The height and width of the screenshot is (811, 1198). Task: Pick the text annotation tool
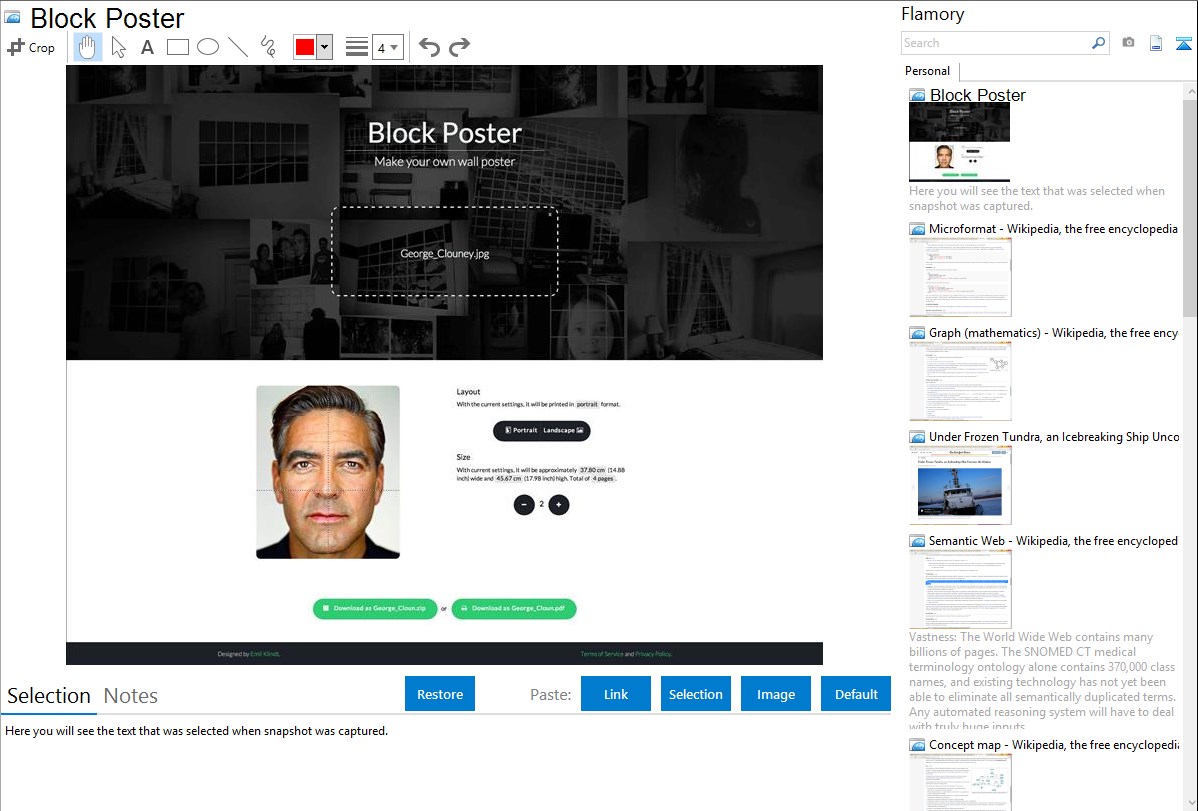coord(147,47)
